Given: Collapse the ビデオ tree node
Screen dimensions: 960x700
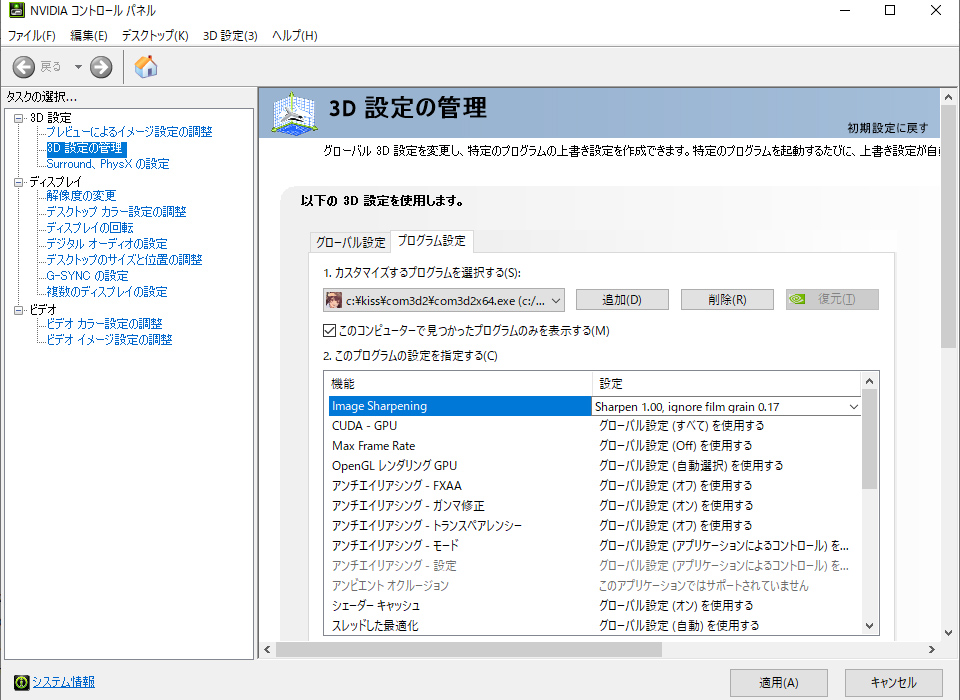Looking at the screenshot, I should pyautogui.click(x=18, y=310).
